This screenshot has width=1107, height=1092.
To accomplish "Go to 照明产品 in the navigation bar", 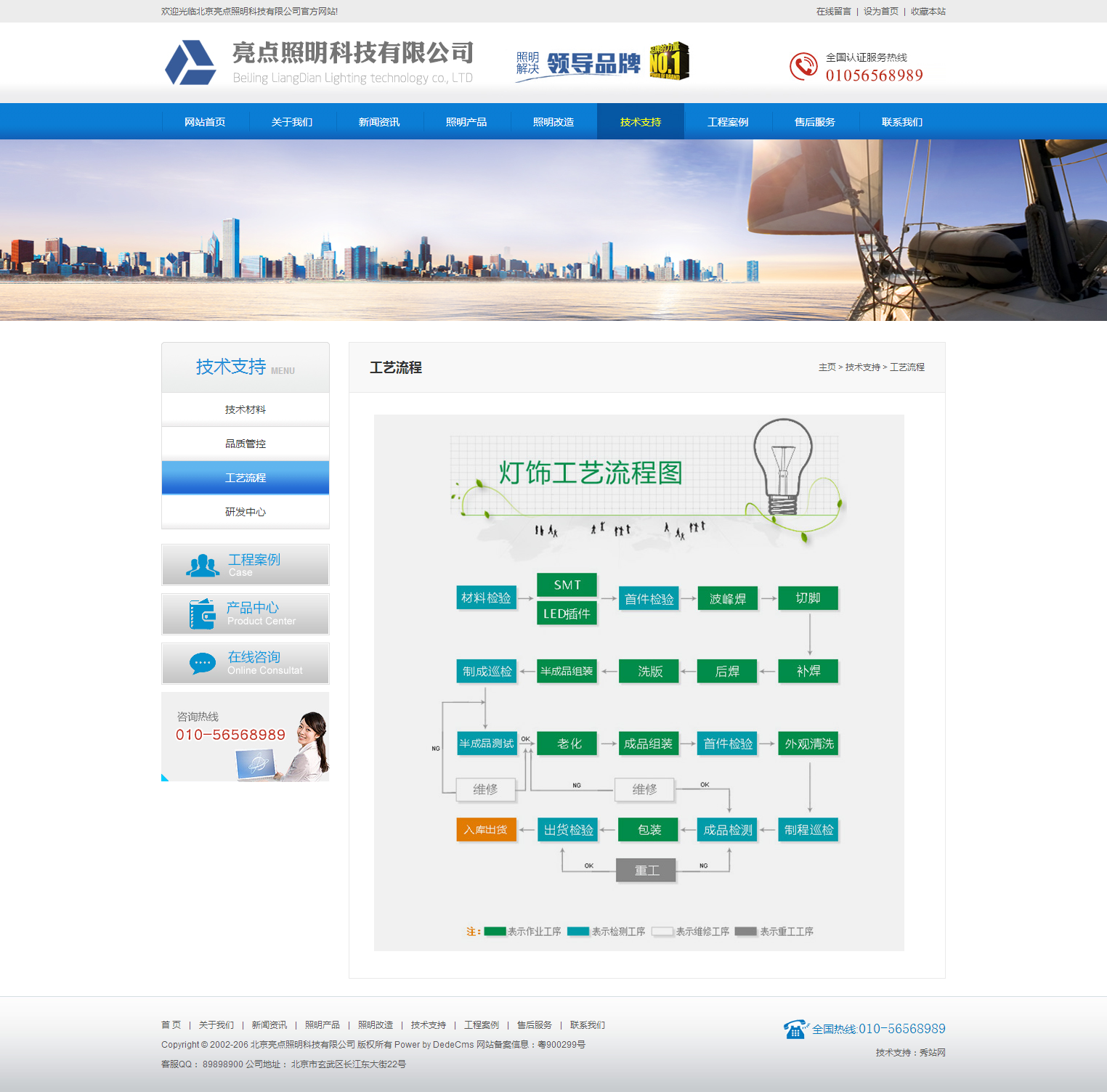I will 466,122.
